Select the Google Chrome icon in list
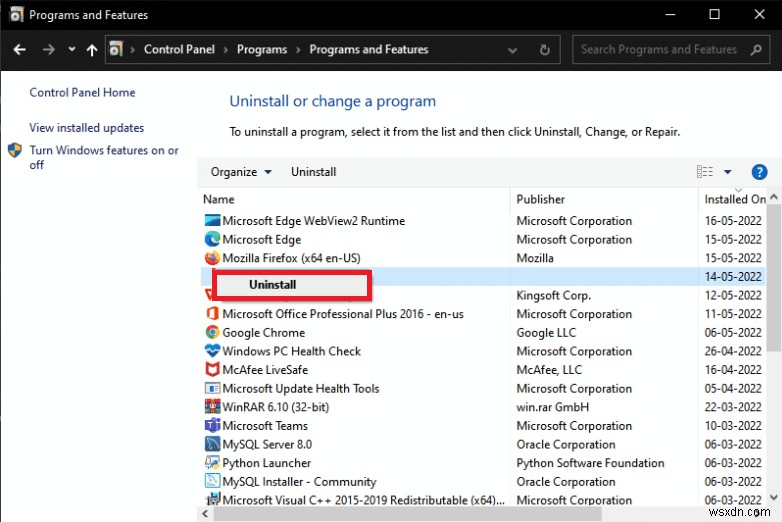Screen dimensions: 782x522 (212, 333)
